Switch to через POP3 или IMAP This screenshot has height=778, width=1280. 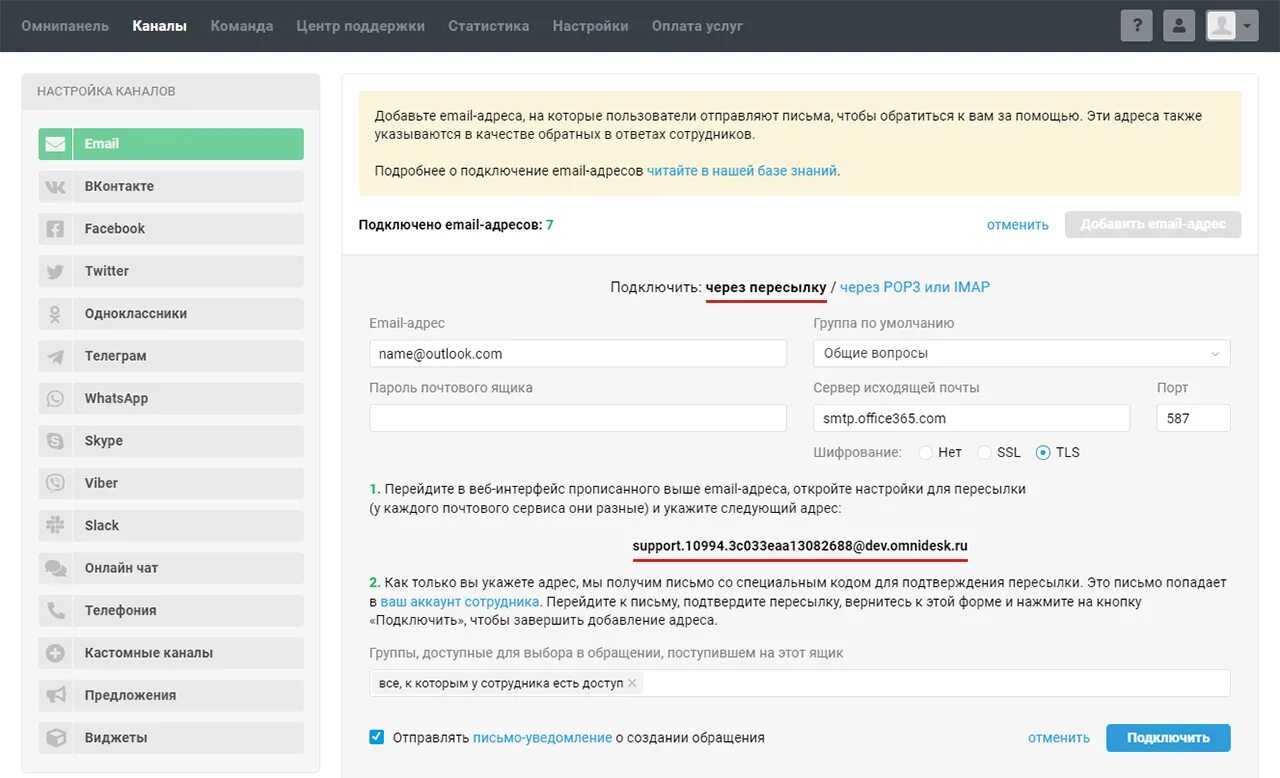914,287
